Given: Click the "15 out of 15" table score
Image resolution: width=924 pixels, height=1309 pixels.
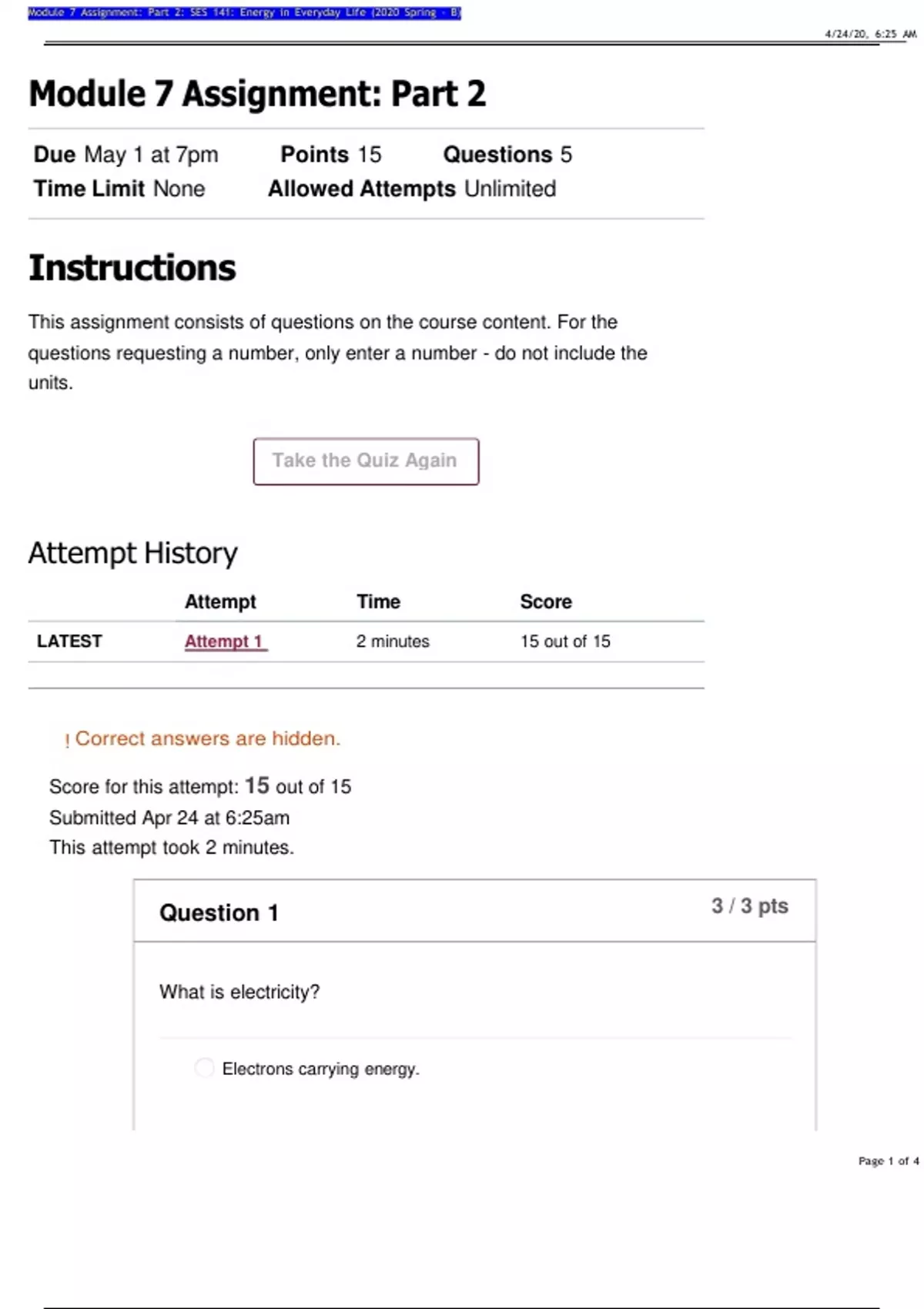Looking at the screenshot, I should (x=565, y=641).
